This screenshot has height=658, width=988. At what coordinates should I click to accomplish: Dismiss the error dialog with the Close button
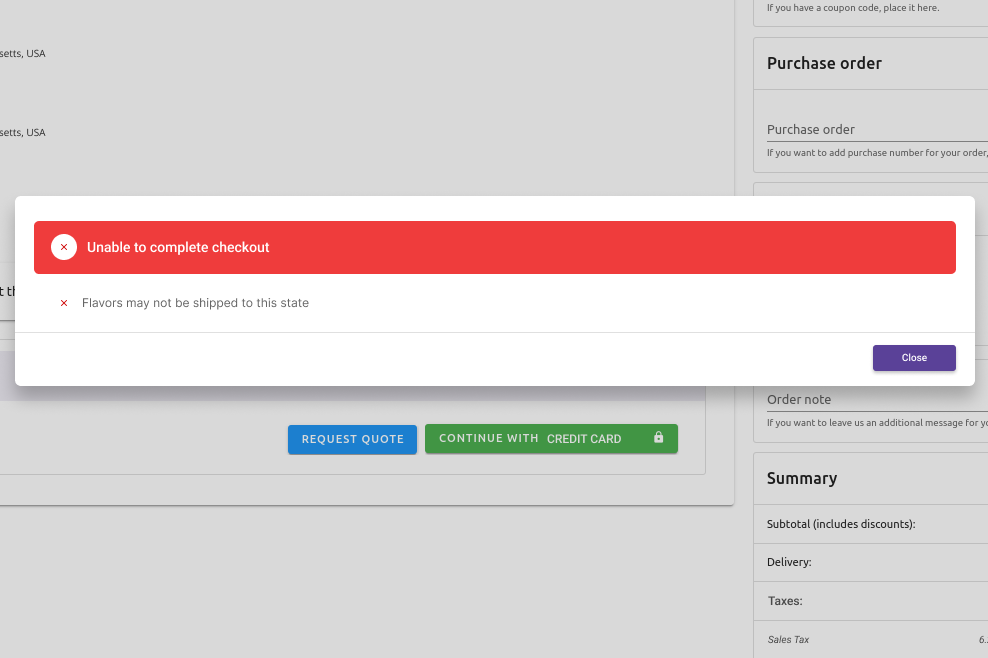pyautogui.click(x=913, y=358)
